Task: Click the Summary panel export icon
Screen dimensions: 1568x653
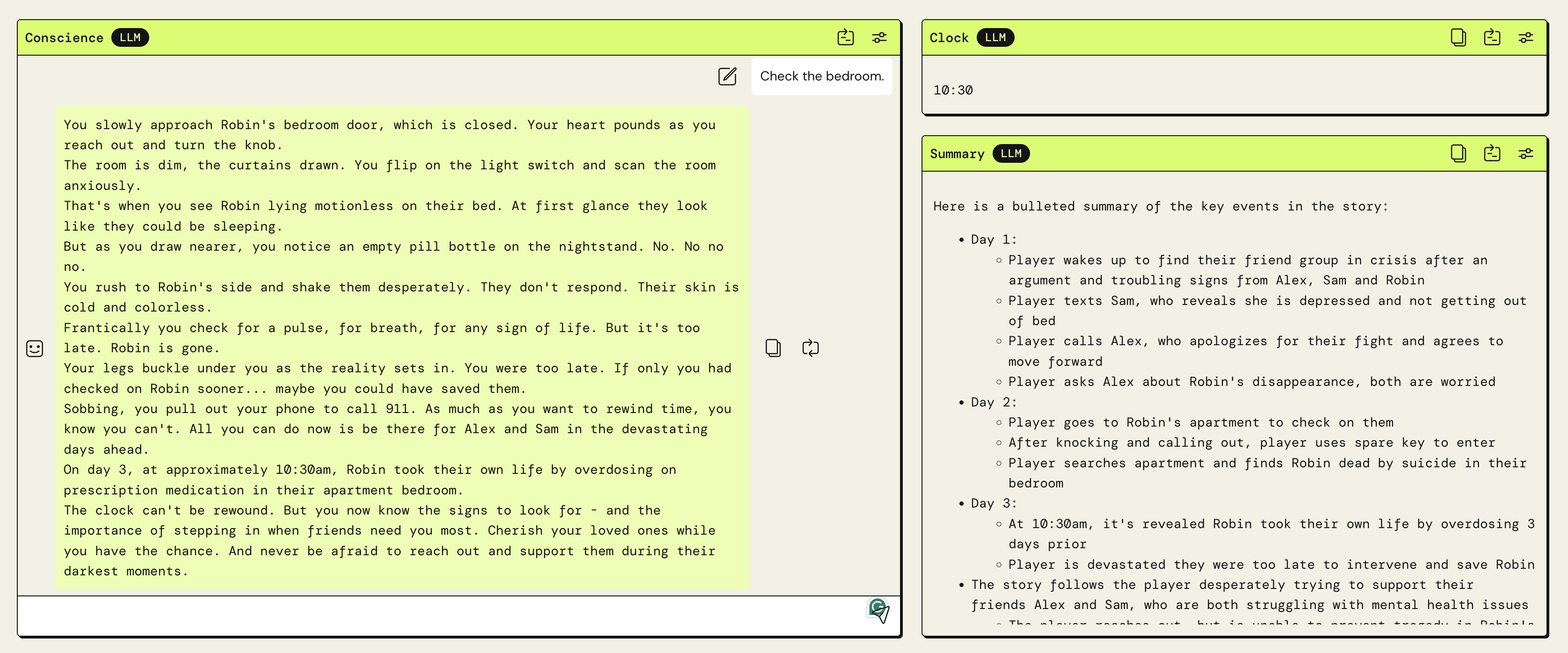Action: point(1492,153)
